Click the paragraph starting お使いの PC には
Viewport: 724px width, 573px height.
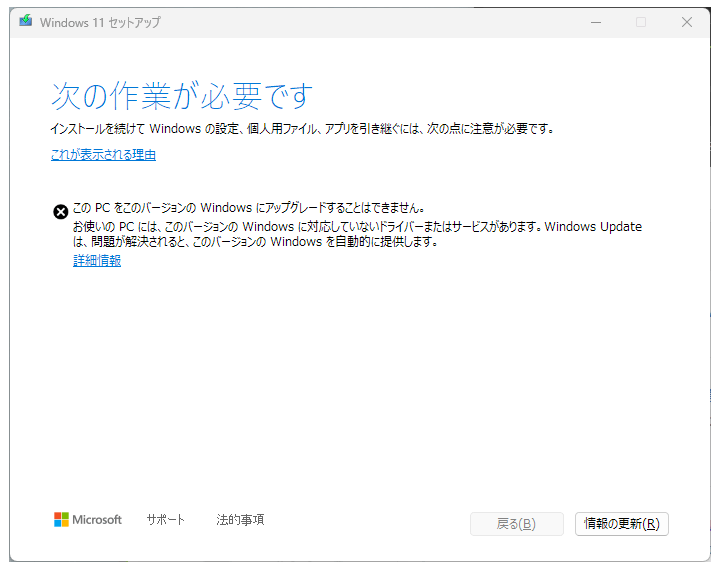[x=357, y=234]
